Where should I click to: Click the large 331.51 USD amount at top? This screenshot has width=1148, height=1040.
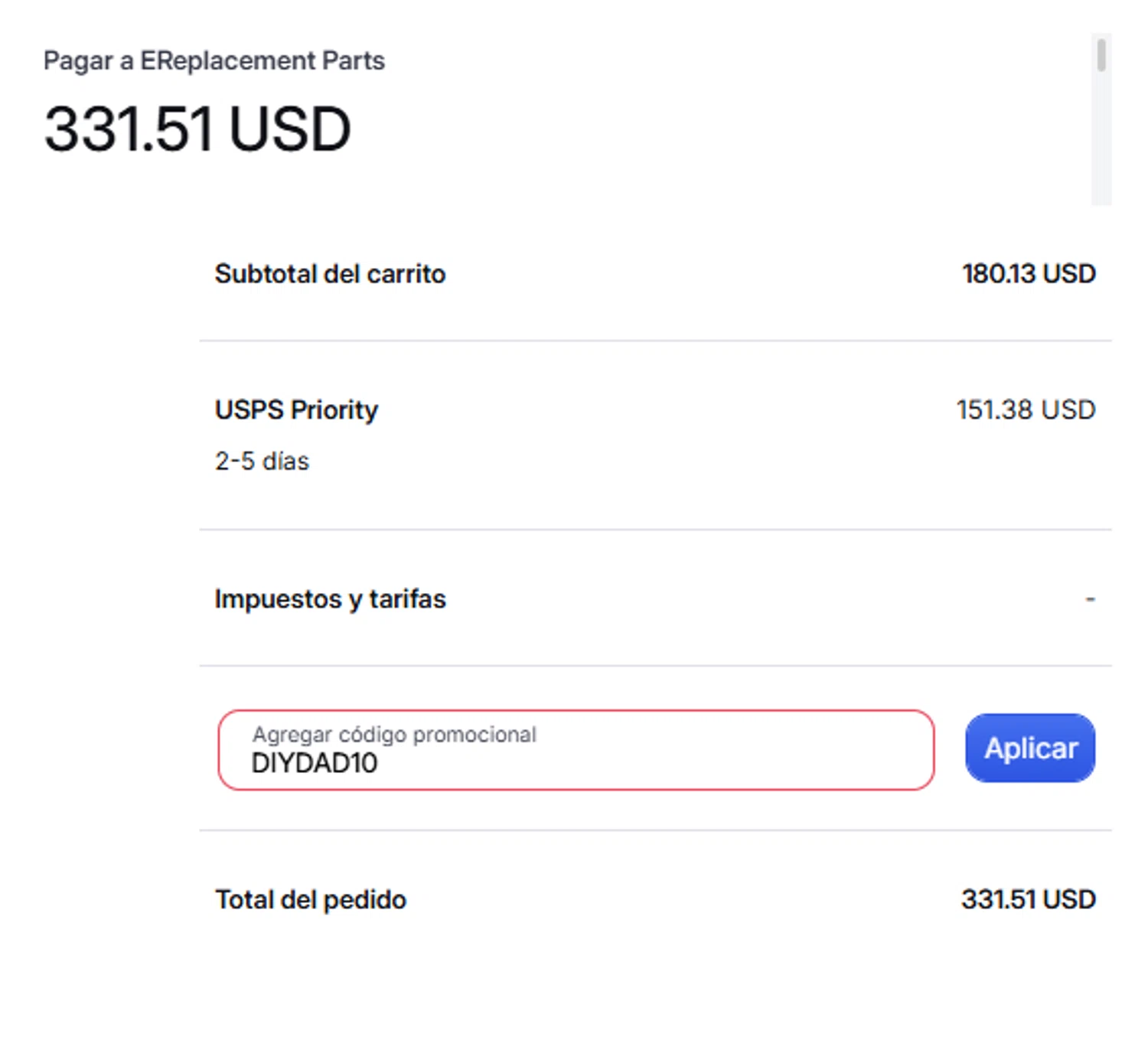[x=197, y=129]
